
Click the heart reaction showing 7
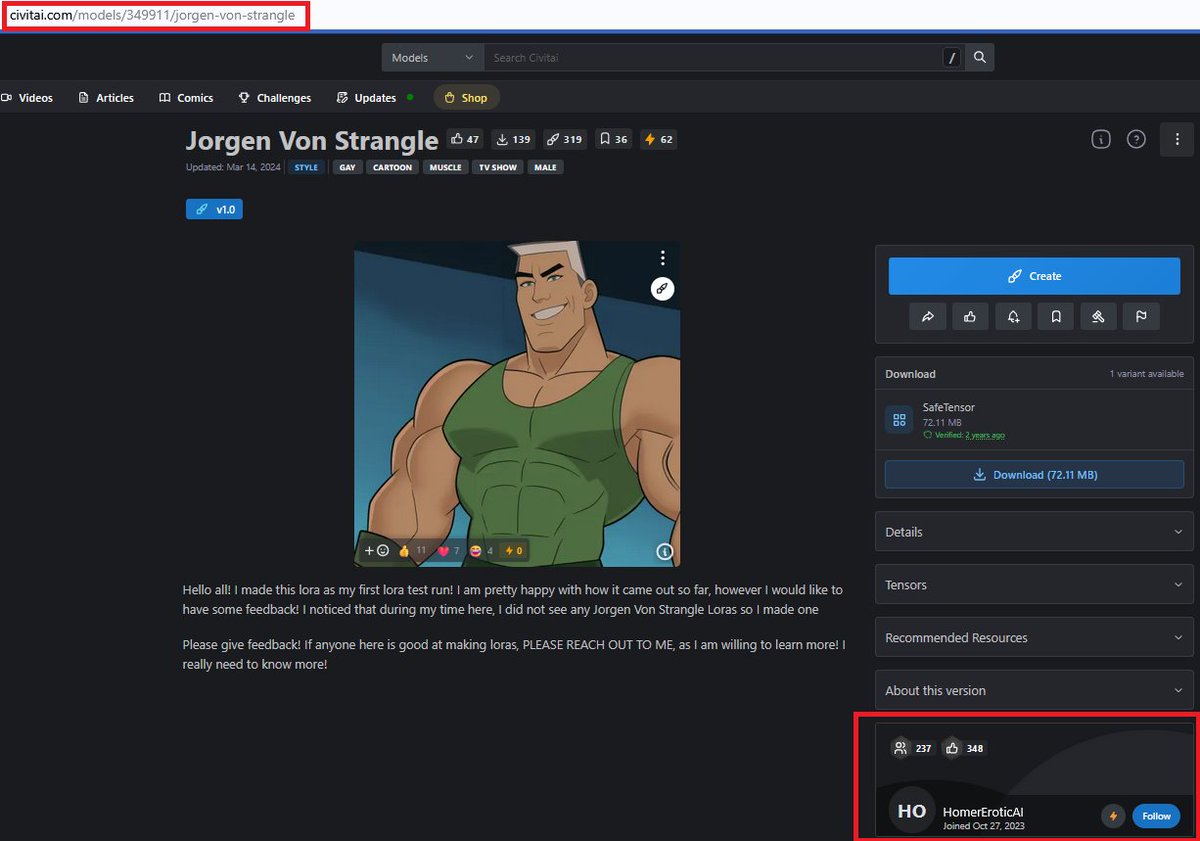point(449,551)
